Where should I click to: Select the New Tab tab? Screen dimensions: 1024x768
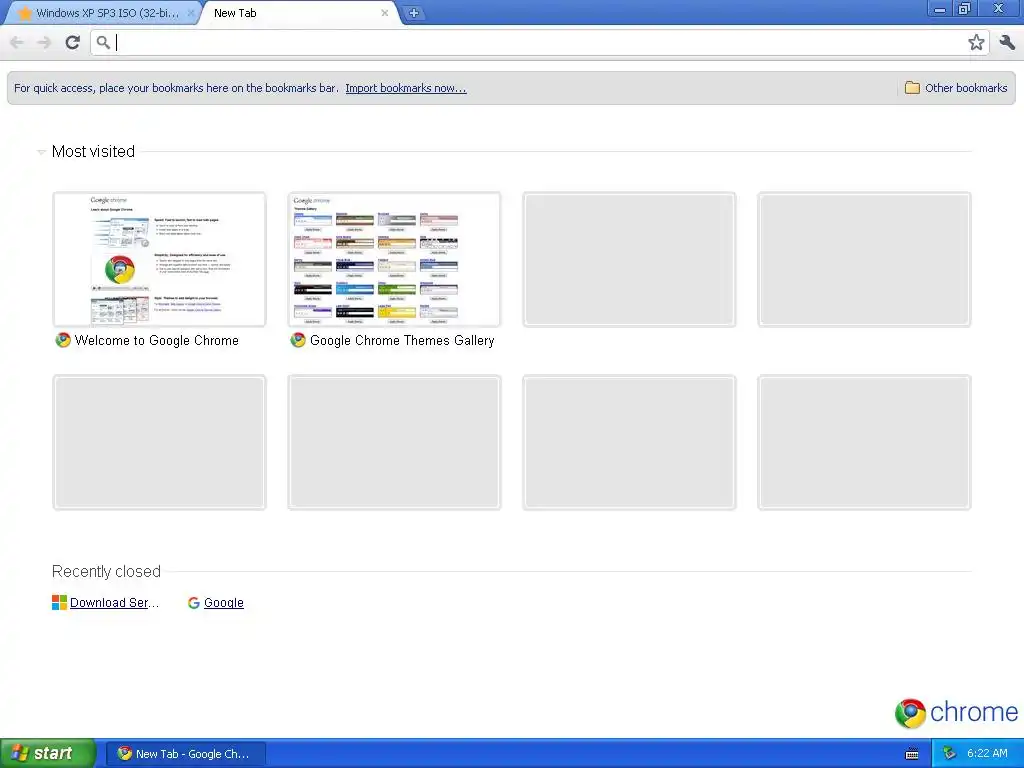point(300,12)
